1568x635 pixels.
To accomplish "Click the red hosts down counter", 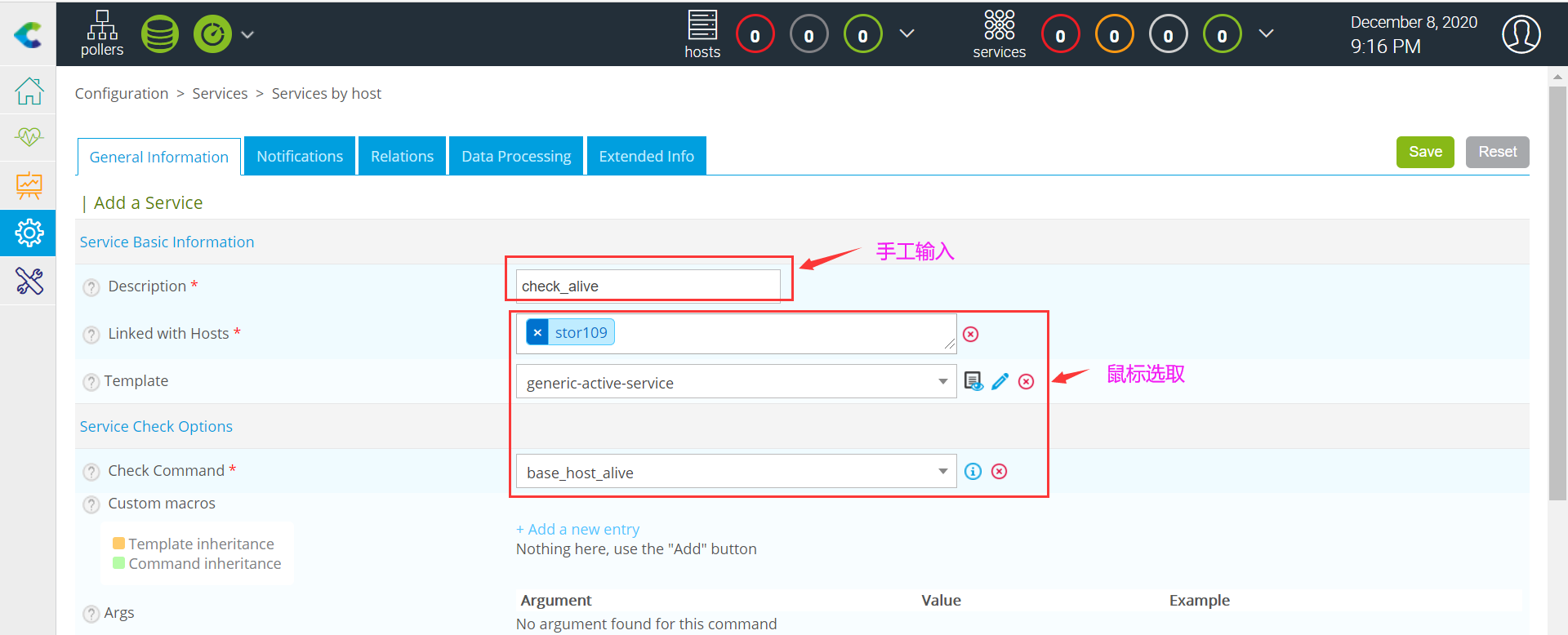I will pos(755,35).
